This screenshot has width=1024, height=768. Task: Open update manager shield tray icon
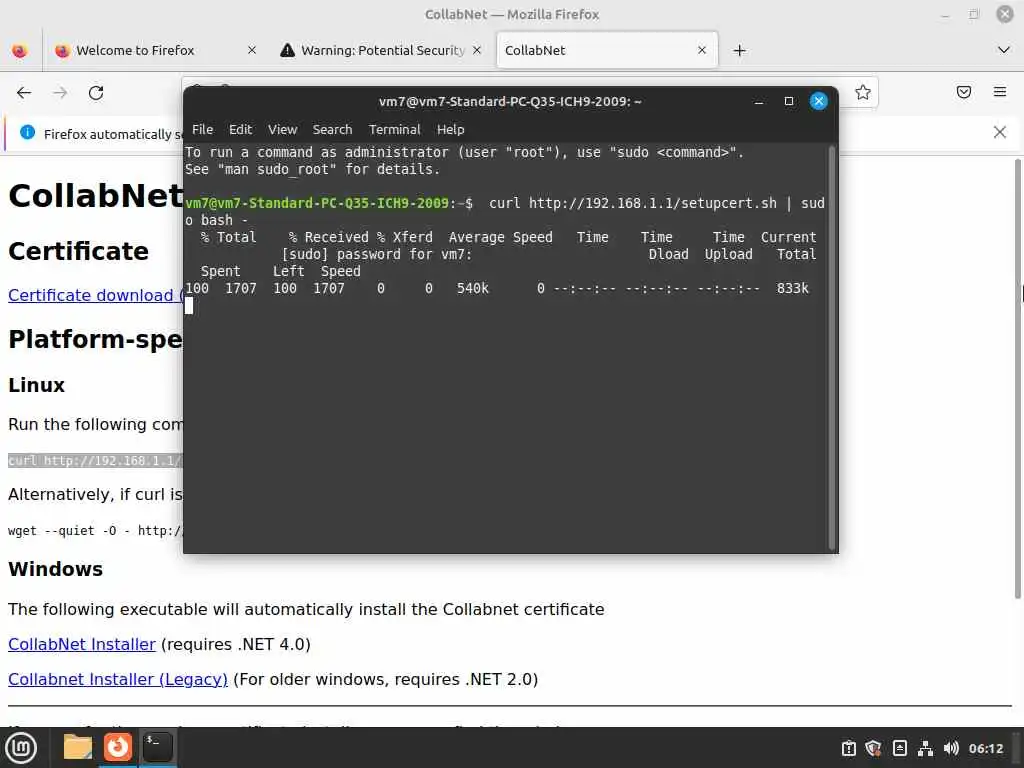873,748
